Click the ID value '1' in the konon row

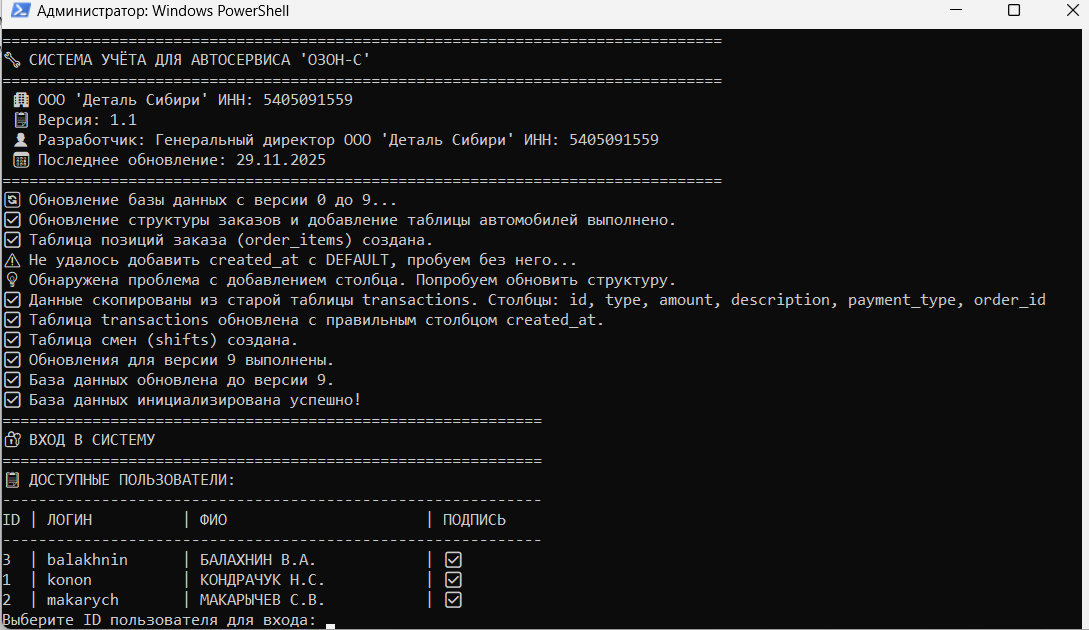click(x=6, y=580)
